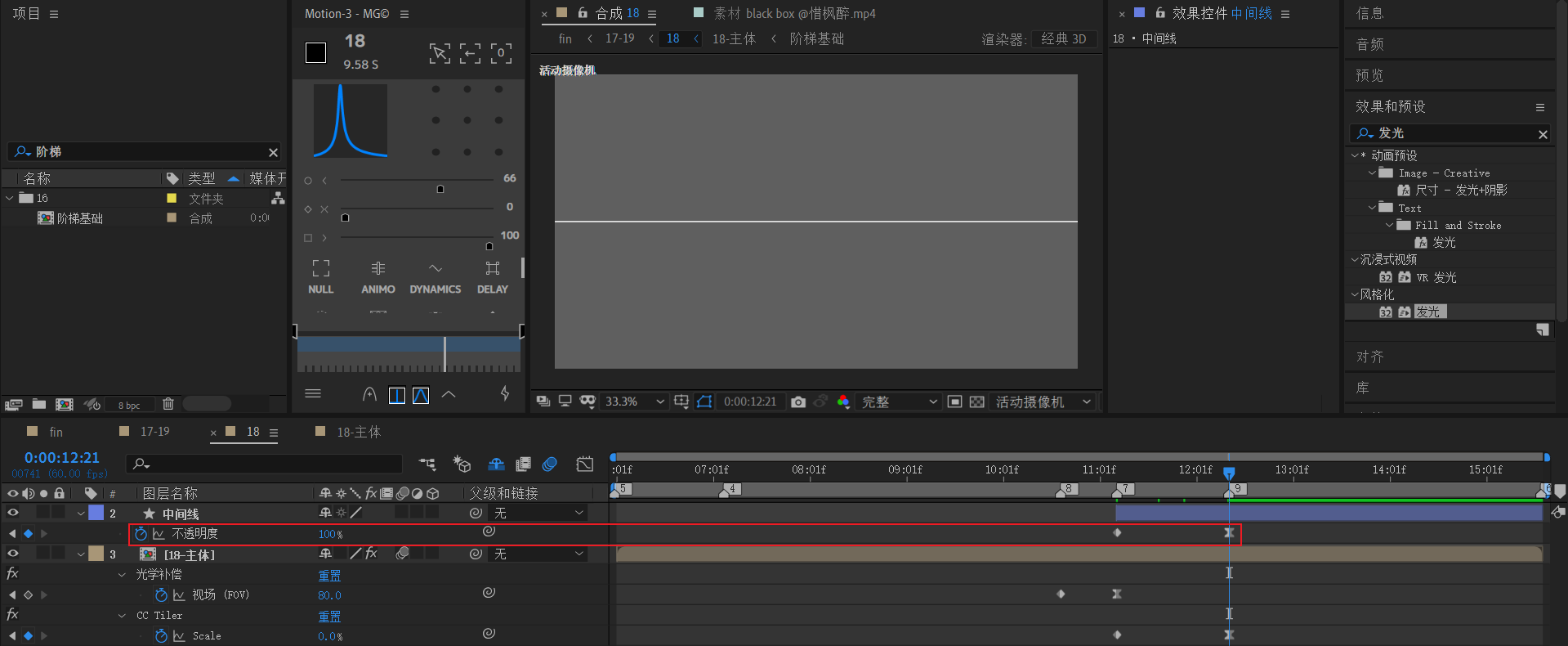Click the 经典 3D renderer button
This screenshot has width=1568, height=646.
(1063, 38)
